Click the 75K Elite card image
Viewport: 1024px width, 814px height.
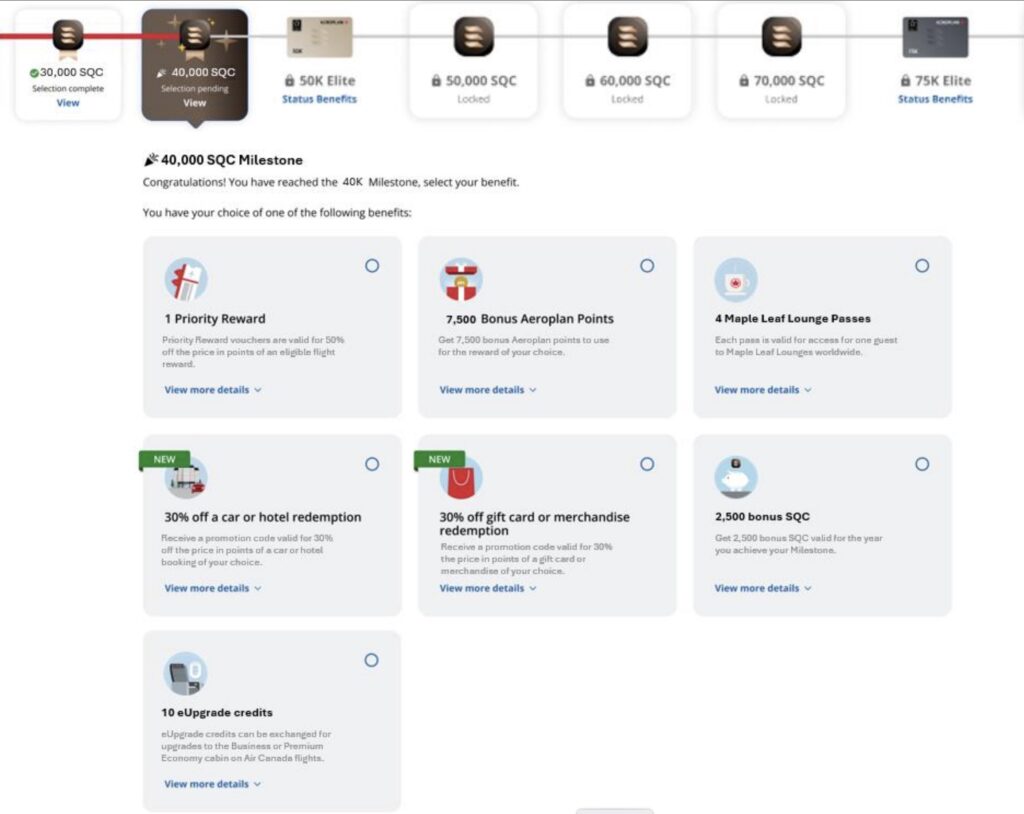click(x=935, y=38)
